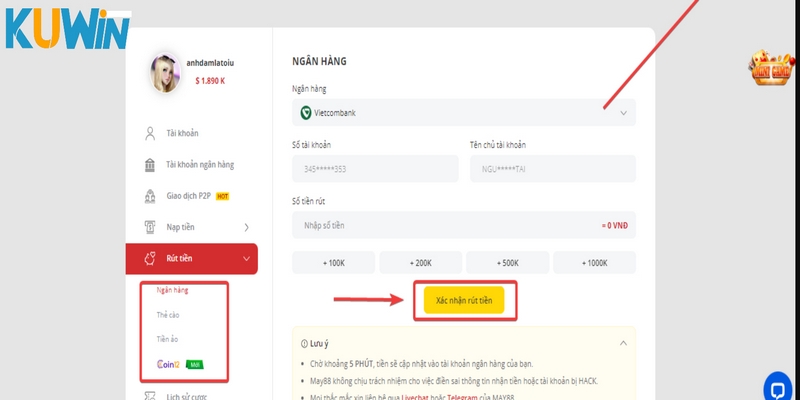Click the Mini Game floating icon
Image resolution: width=800 pixels, height=400 pixels.
771,67
